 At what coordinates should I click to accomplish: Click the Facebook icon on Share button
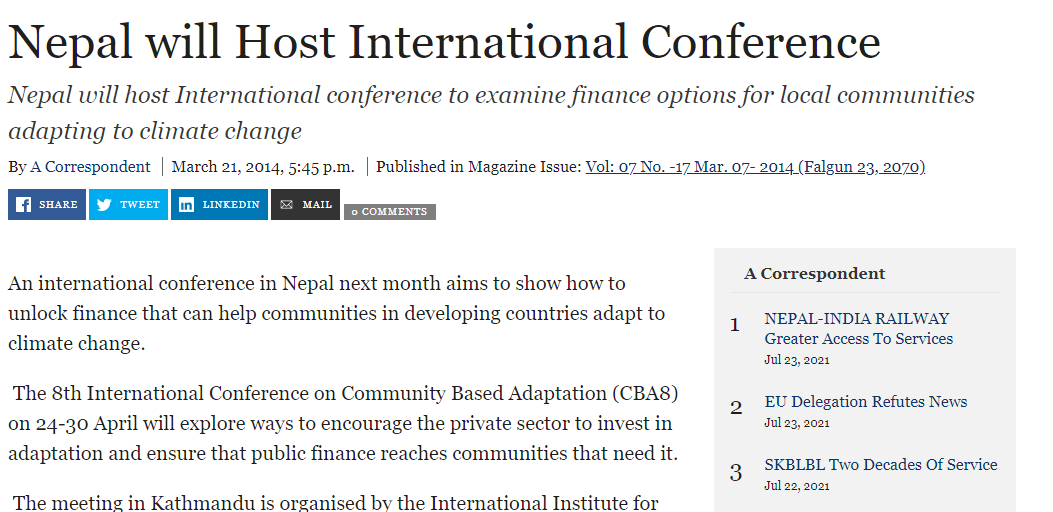pyautogui.click(x=24, y=205)
